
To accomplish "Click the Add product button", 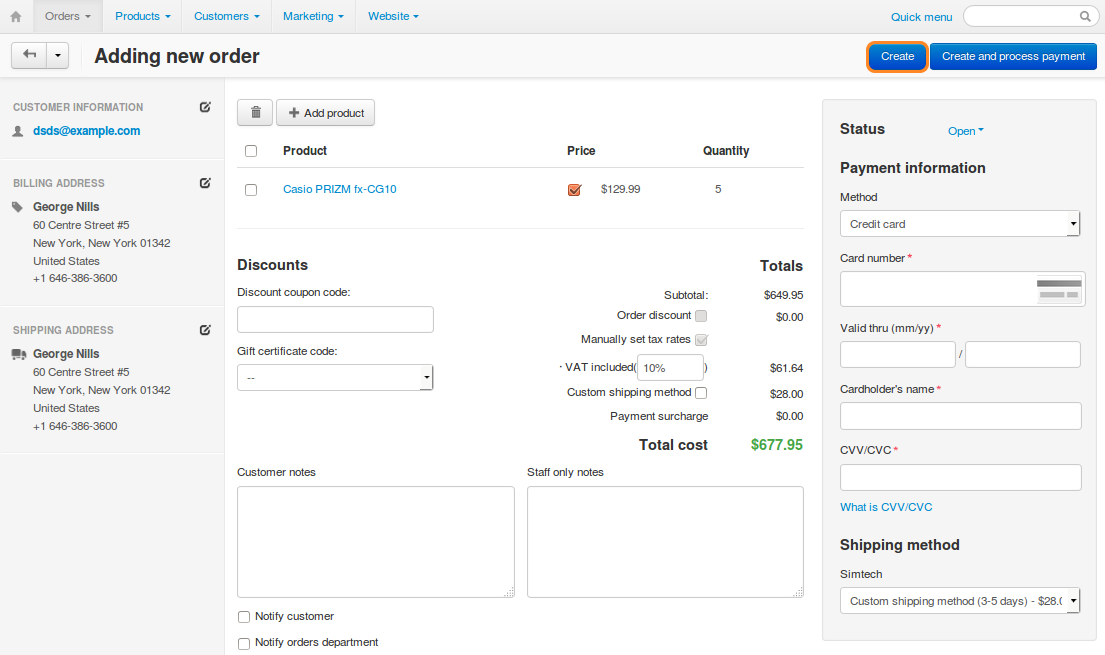I will 326,113.
